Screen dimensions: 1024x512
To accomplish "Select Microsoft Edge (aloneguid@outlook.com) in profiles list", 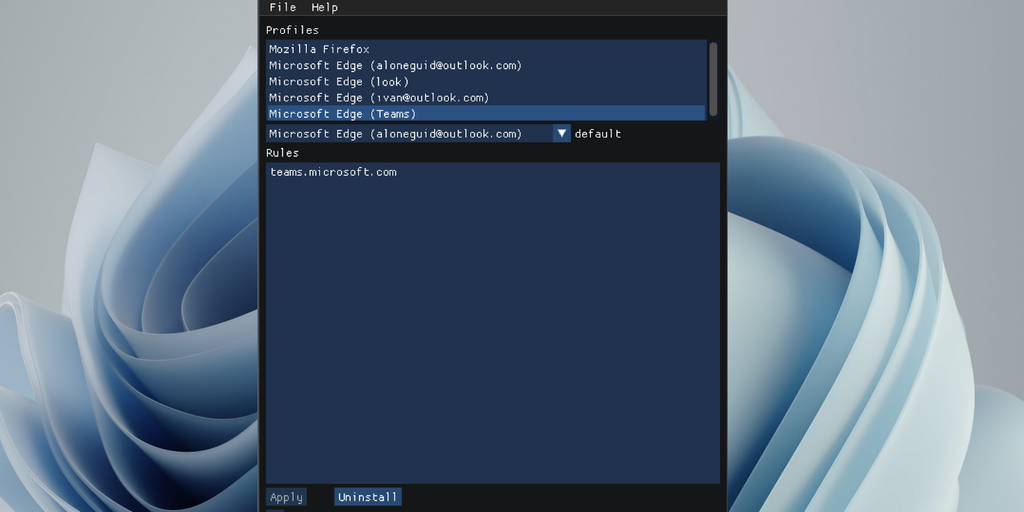I will (x=486, y=65).
